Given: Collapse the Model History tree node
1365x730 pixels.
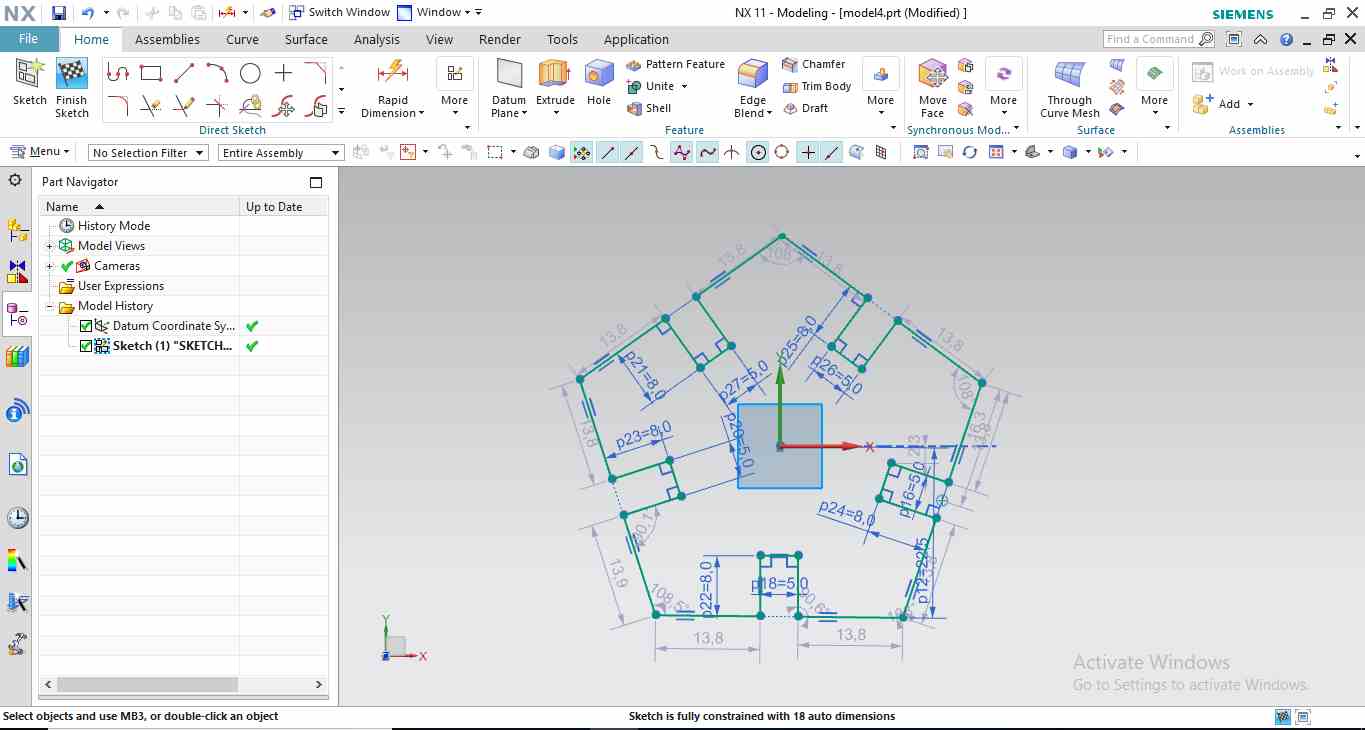Looking at the screenshot, I should coord(49,306).
